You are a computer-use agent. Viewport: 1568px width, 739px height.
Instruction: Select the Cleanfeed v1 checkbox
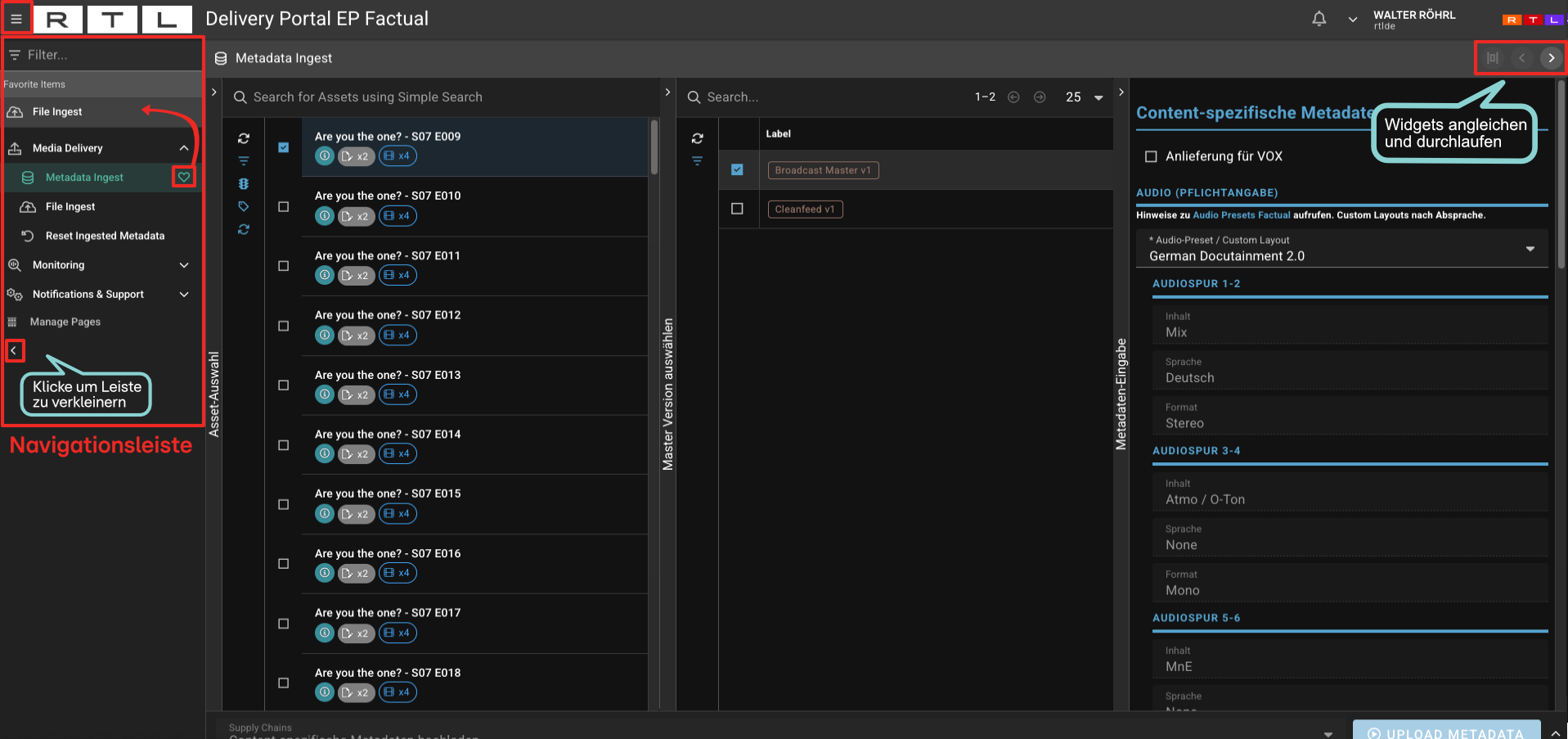coord(737,210)
